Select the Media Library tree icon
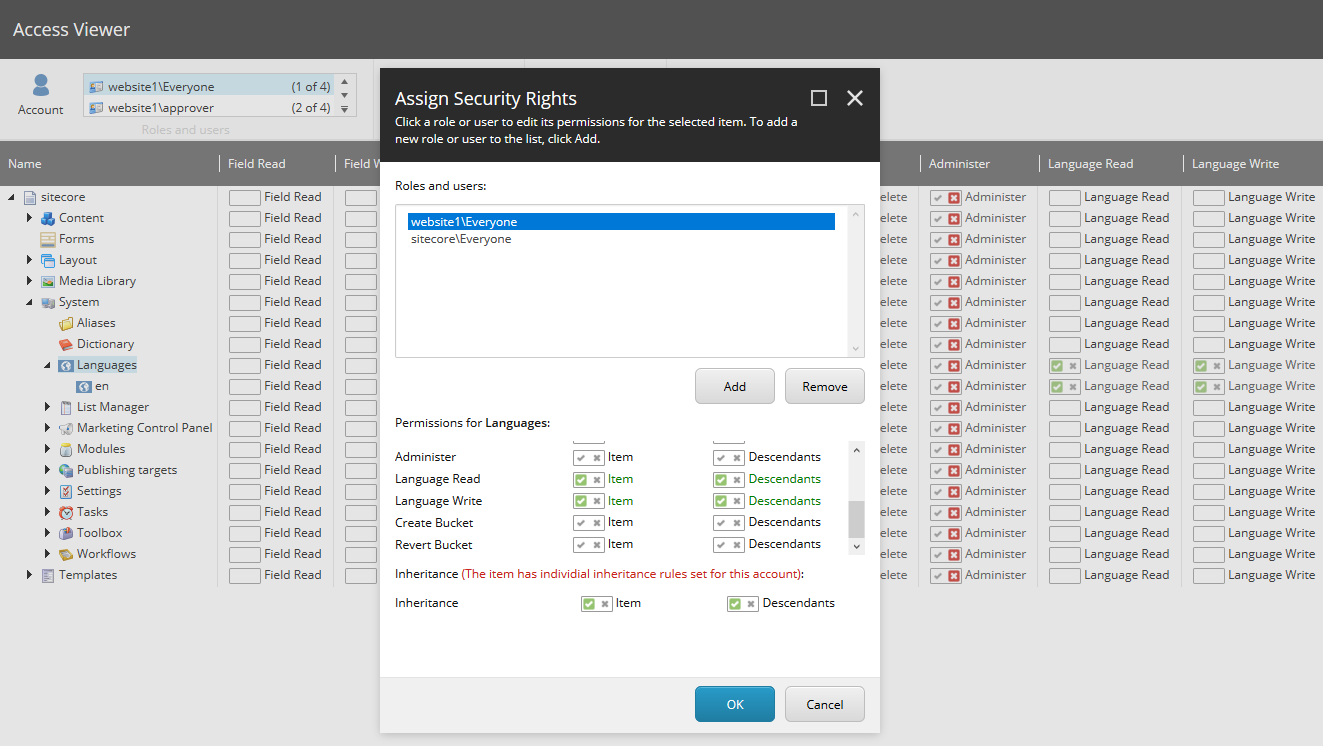 (47, 281)
